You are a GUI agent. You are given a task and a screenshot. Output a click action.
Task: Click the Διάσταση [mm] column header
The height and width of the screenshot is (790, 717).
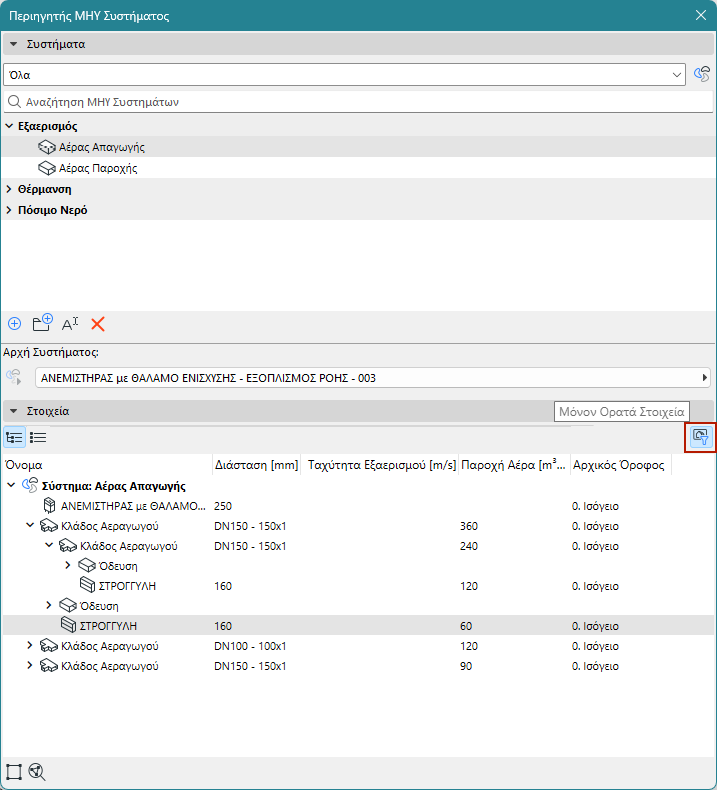click(256, 465)
